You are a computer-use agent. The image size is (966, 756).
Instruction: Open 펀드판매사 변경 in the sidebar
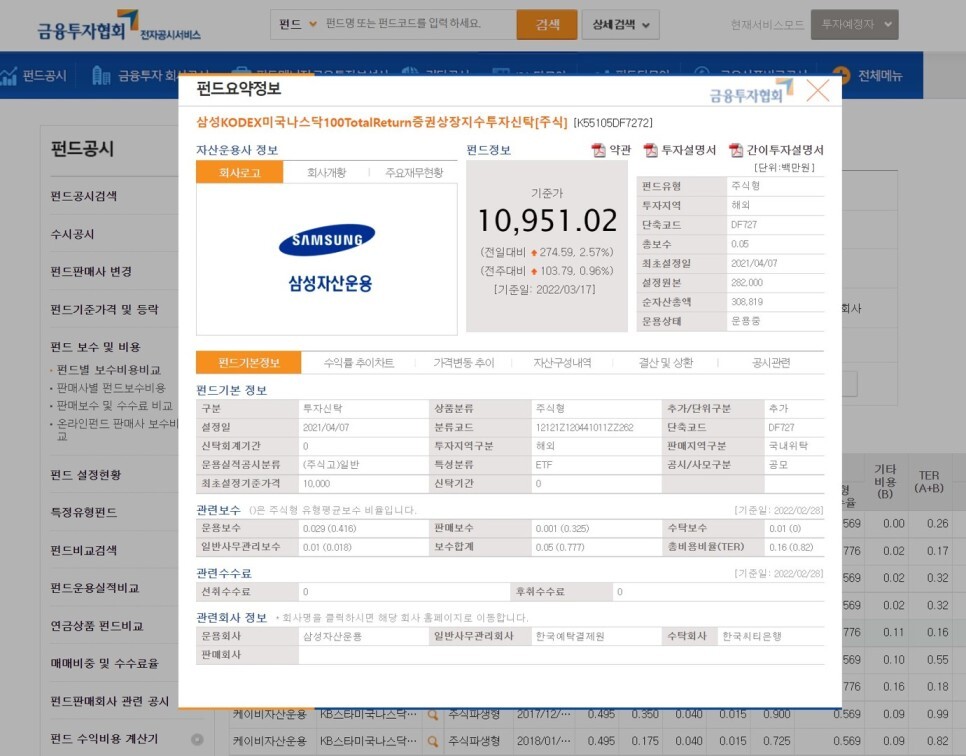tap(91, 272)
